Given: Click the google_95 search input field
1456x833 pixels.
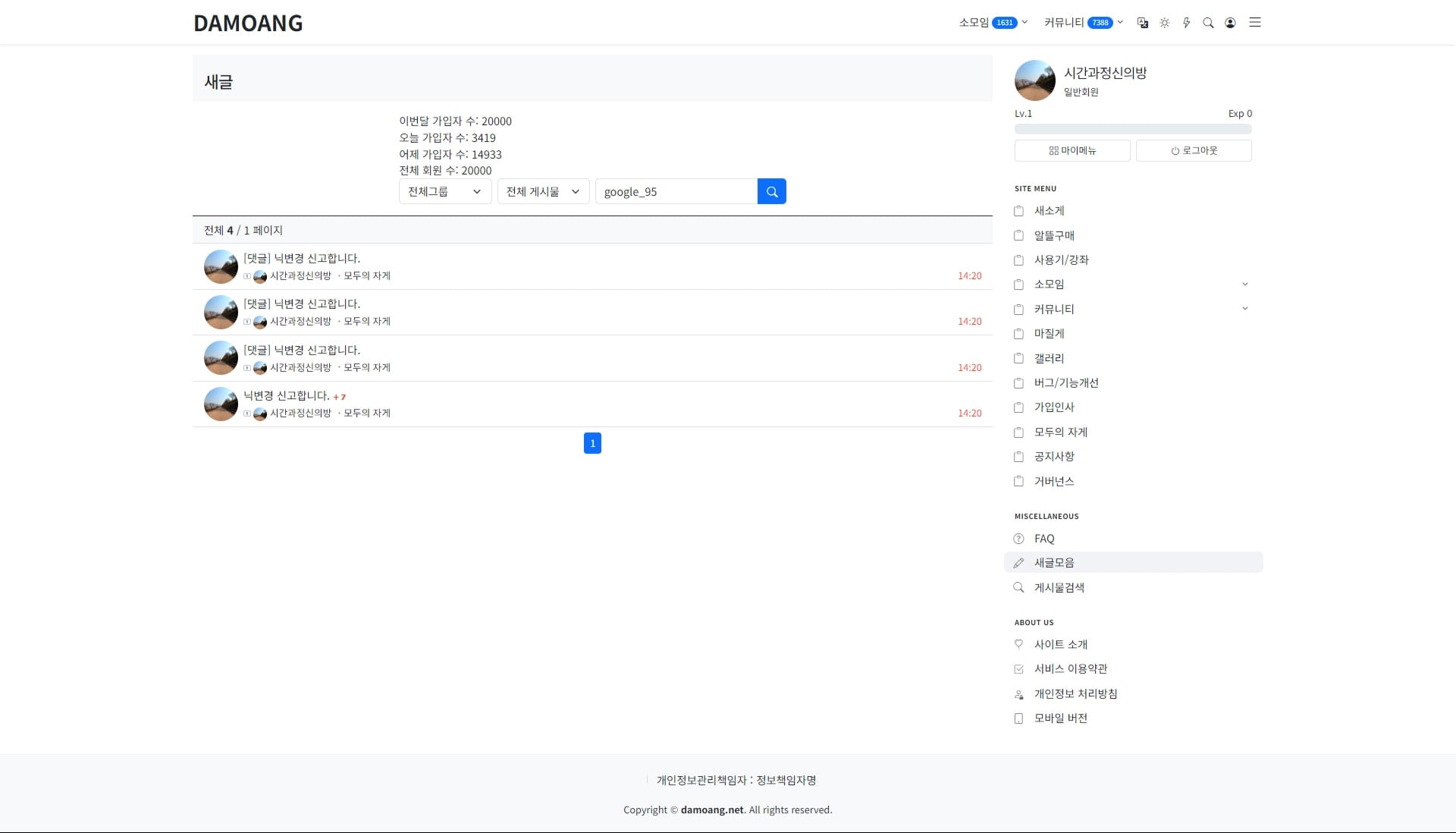Looking at the screenshot, I should coord(676,191).
